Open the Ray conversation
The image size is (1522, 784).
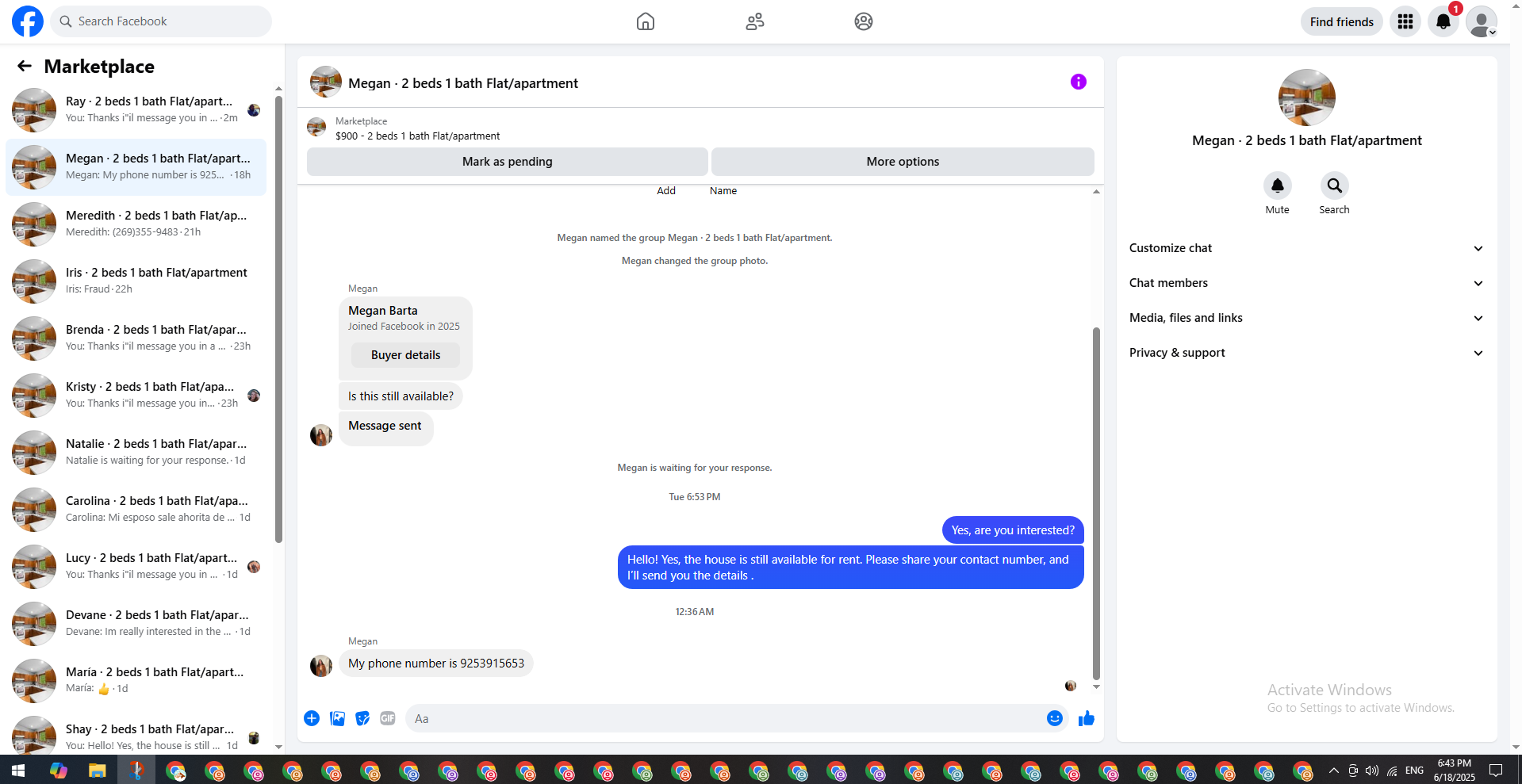pos(136,110)
